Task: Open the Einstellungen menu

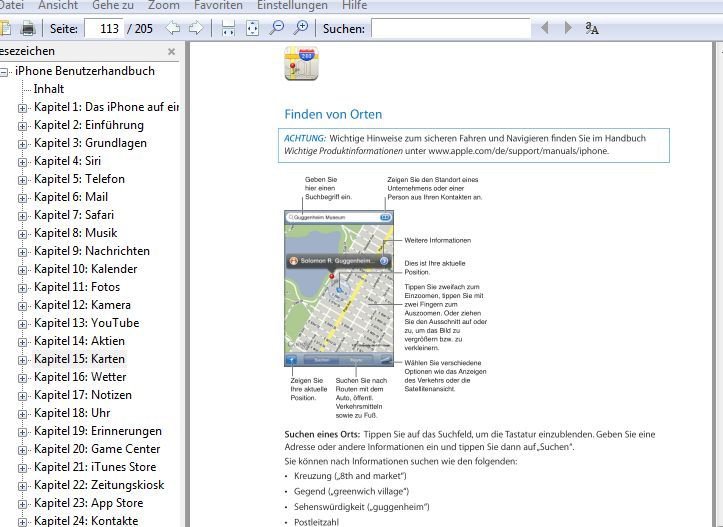Action: click(x=292, y=5)
